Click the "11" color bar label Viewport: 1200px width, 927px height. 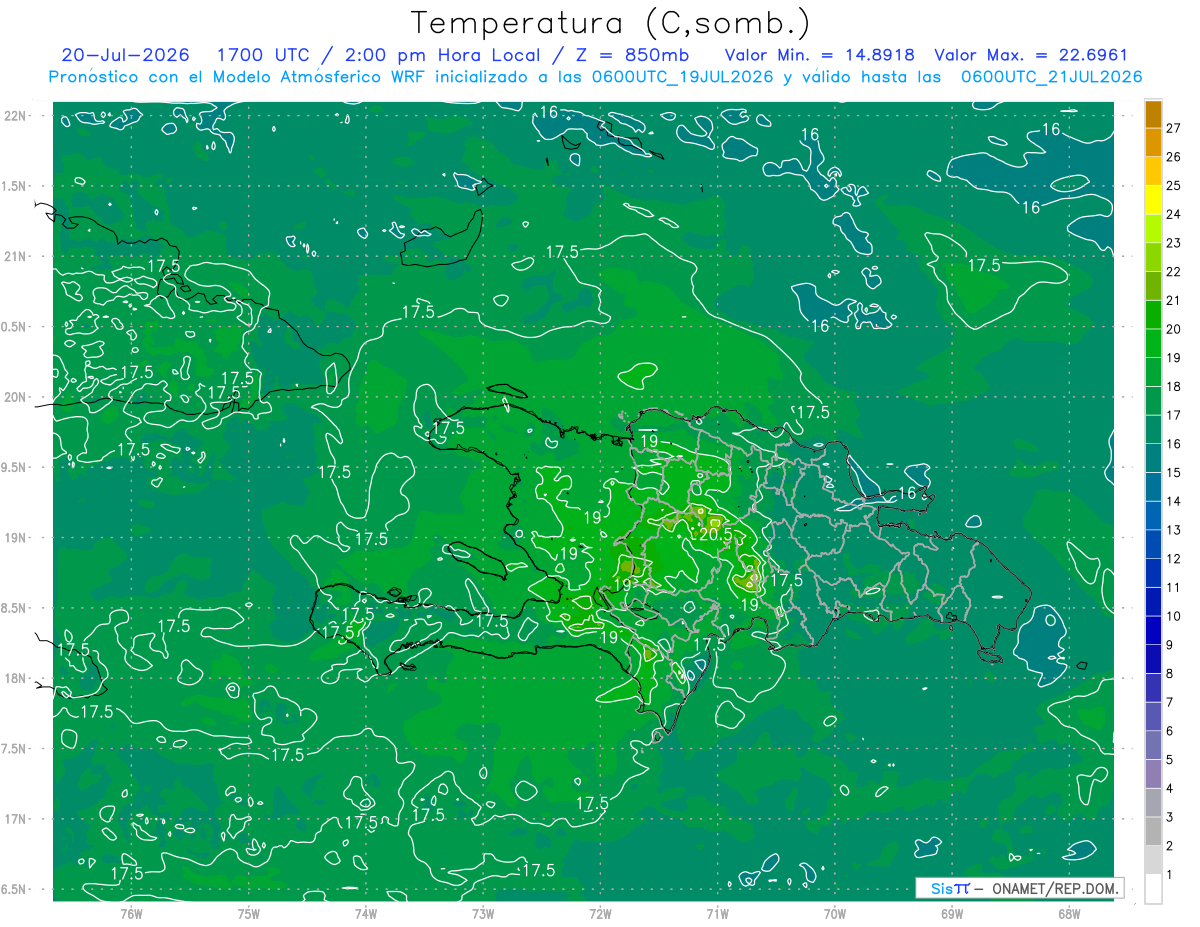(1174, 587)
